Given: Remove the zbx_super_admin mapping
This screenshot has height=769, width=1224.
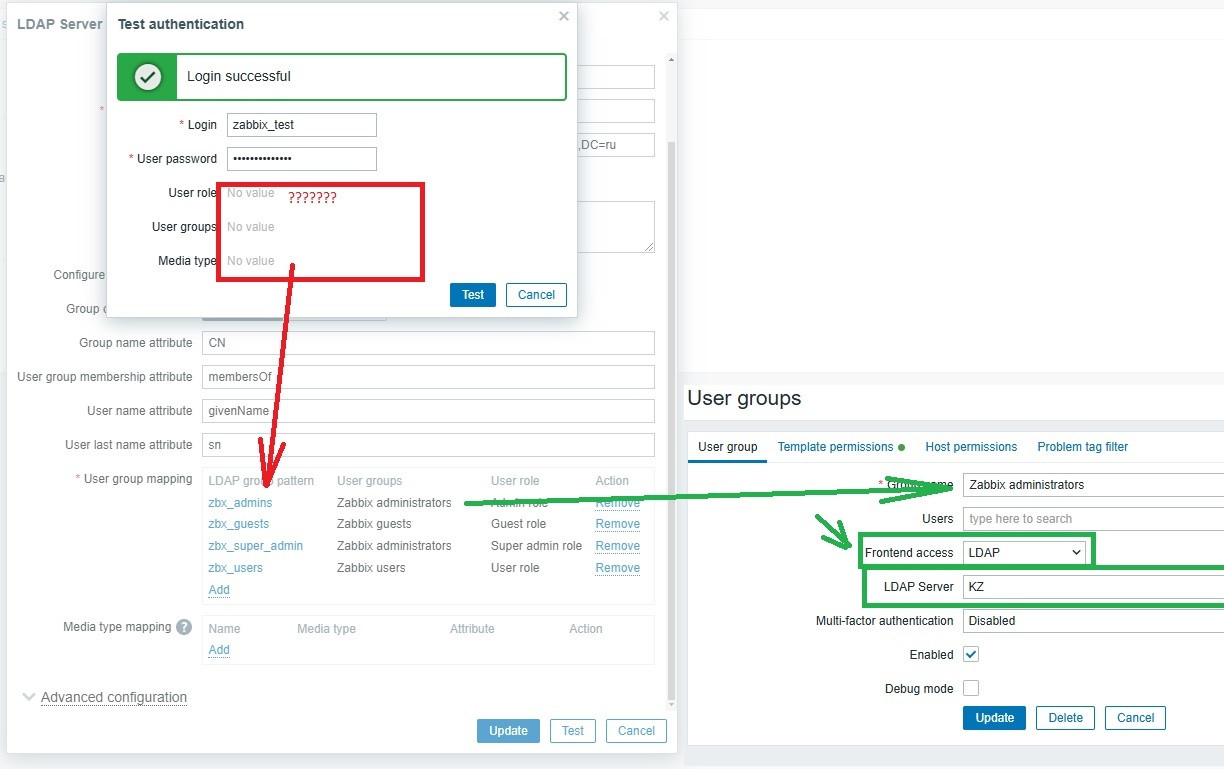Looking at the screenshot, I should [617, 546].
